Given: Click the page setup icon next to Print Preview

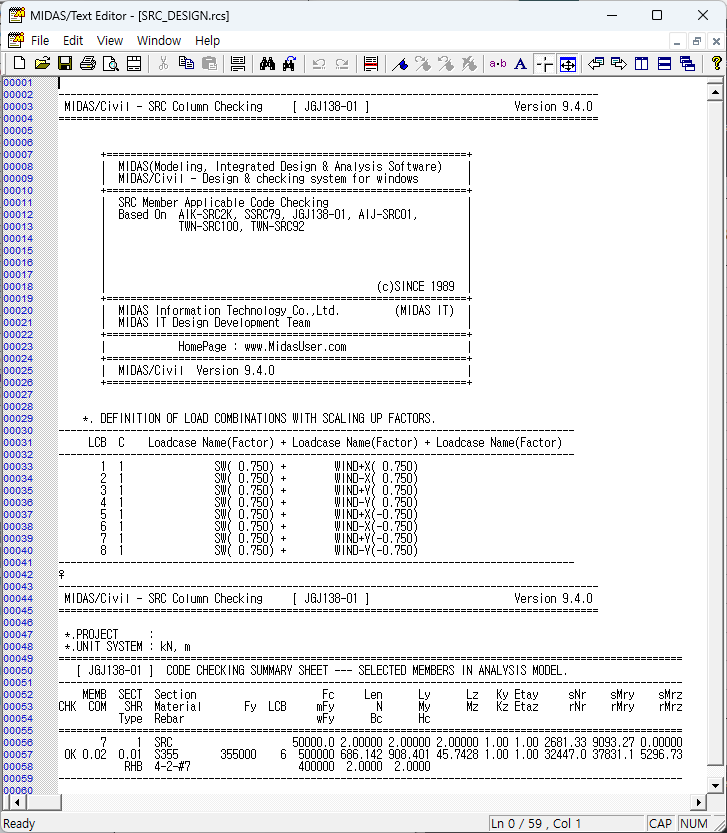Looking at the screenshot, I should [134, 64].
